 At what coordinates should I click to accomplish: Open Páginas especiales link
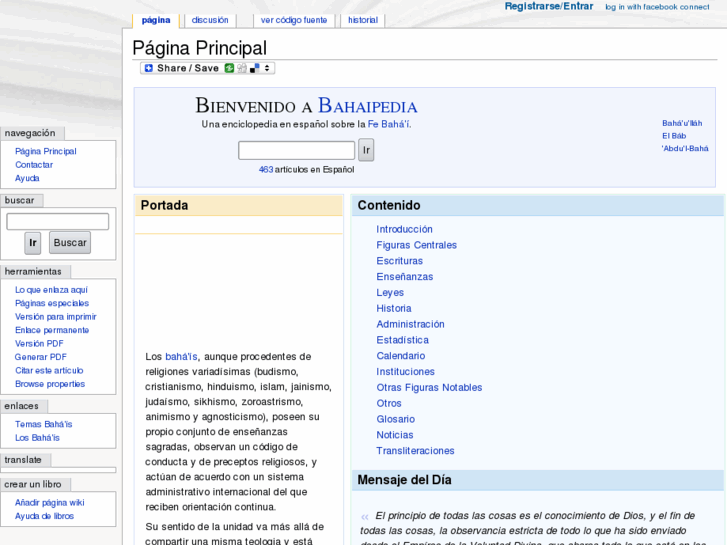click(x=52, y=303)
